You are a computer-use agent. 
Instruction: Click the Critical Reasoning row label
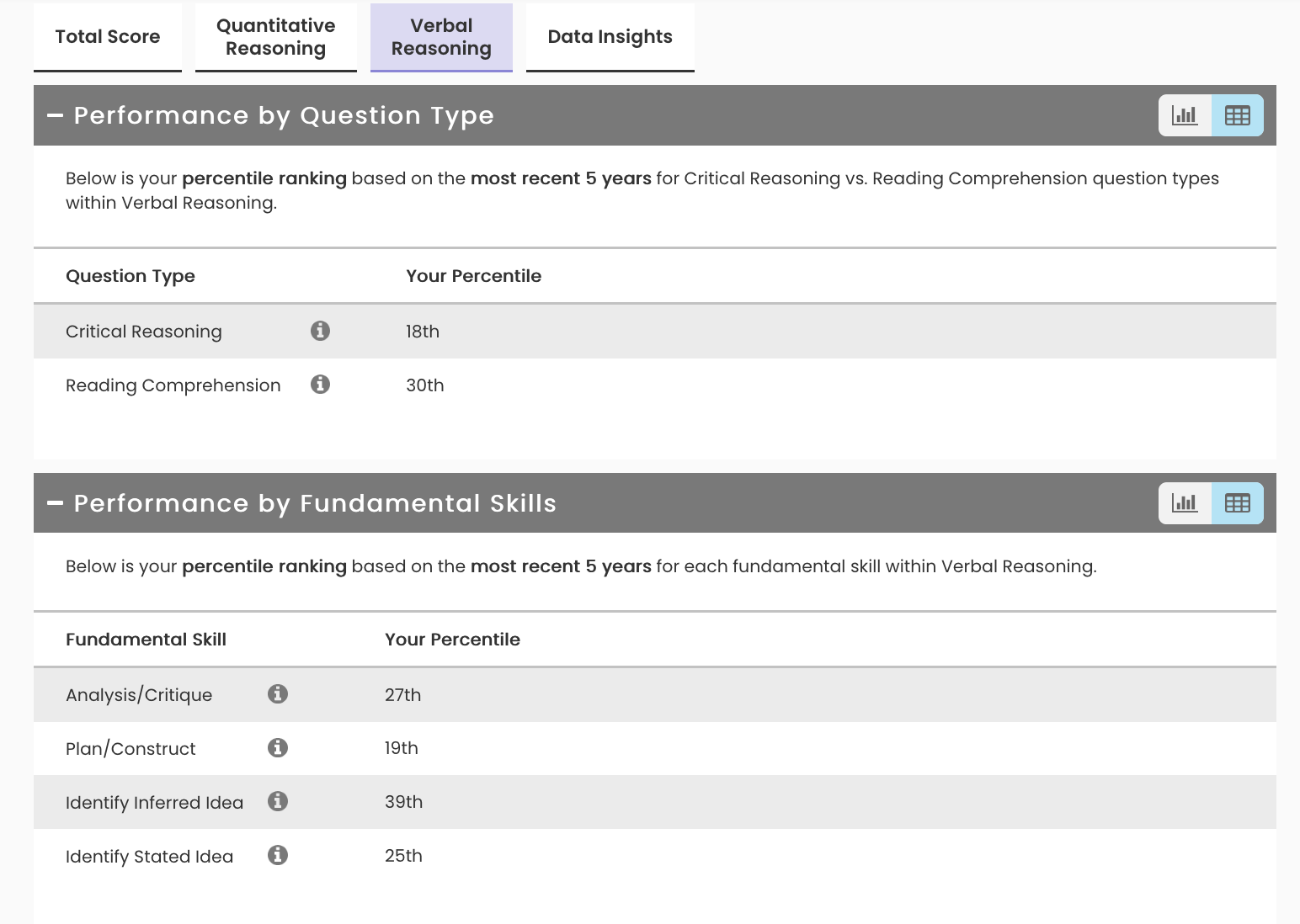[x=144, y=332]
